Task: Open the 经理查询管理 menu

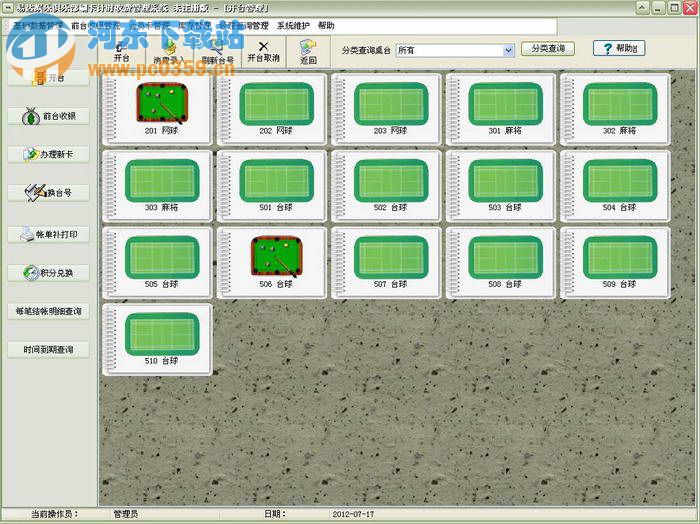Action: 244,26
